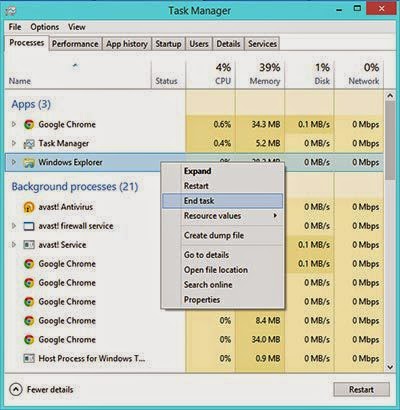Switch to the Services tab

point(262,44)
